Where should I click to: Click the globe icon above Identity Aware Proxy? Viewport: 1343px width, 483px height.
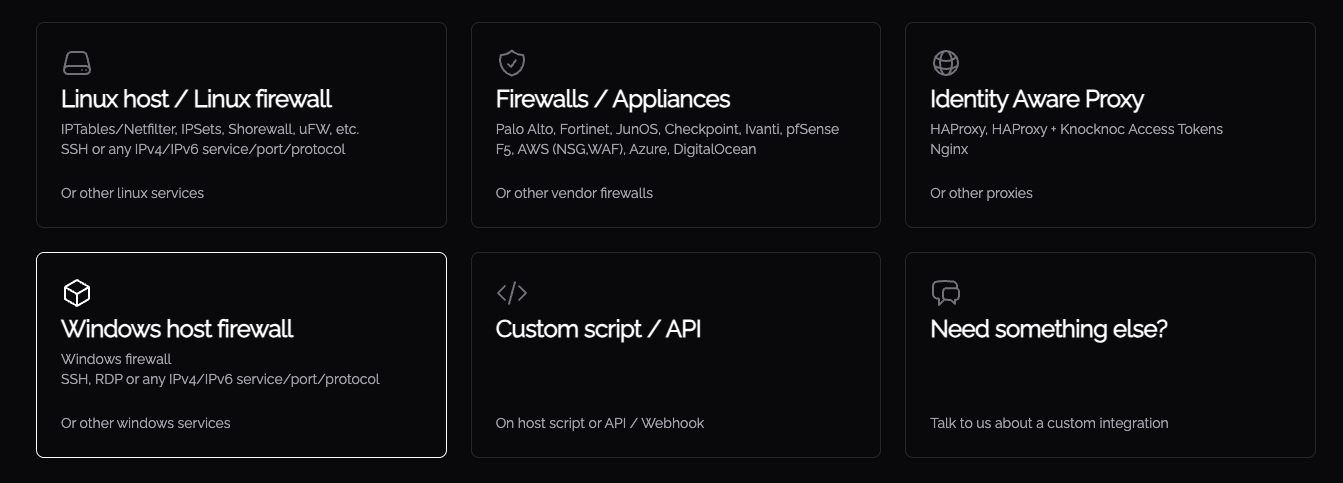pyautogui.click(x=946, y=63)
